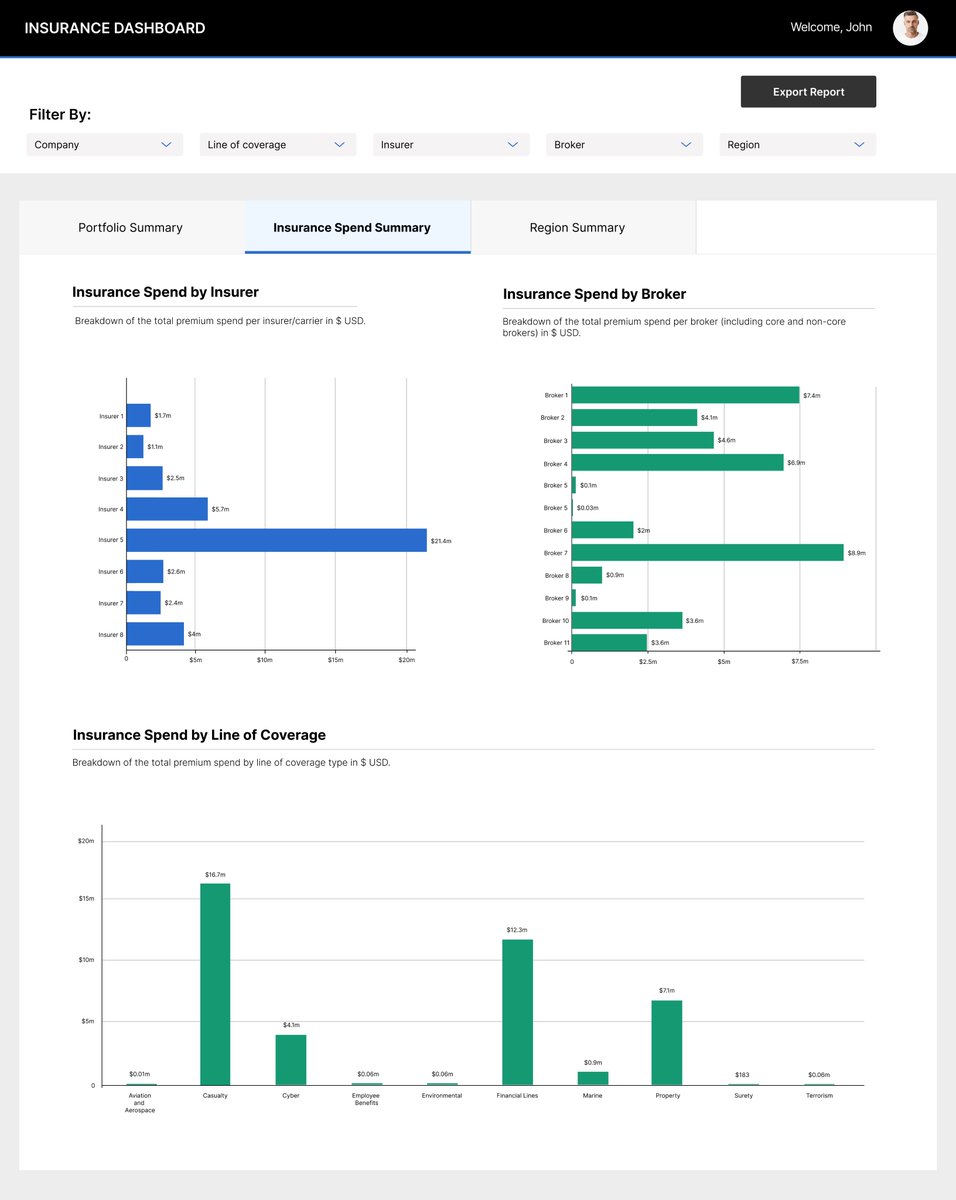Expand the Line of coverage filter
Image resolution: width=956 pixels, height=1200 pixels.
pos(278,145)
